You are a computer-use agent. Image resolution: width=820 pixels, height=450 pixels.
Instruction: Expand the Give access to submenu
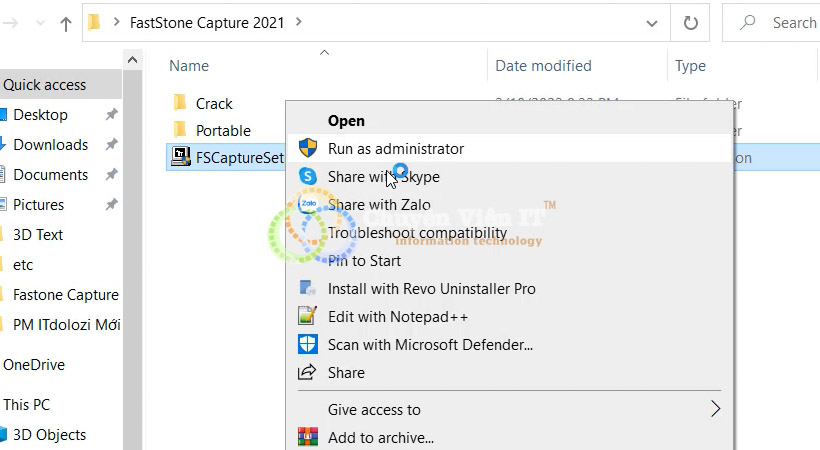(x=715, y=409)
